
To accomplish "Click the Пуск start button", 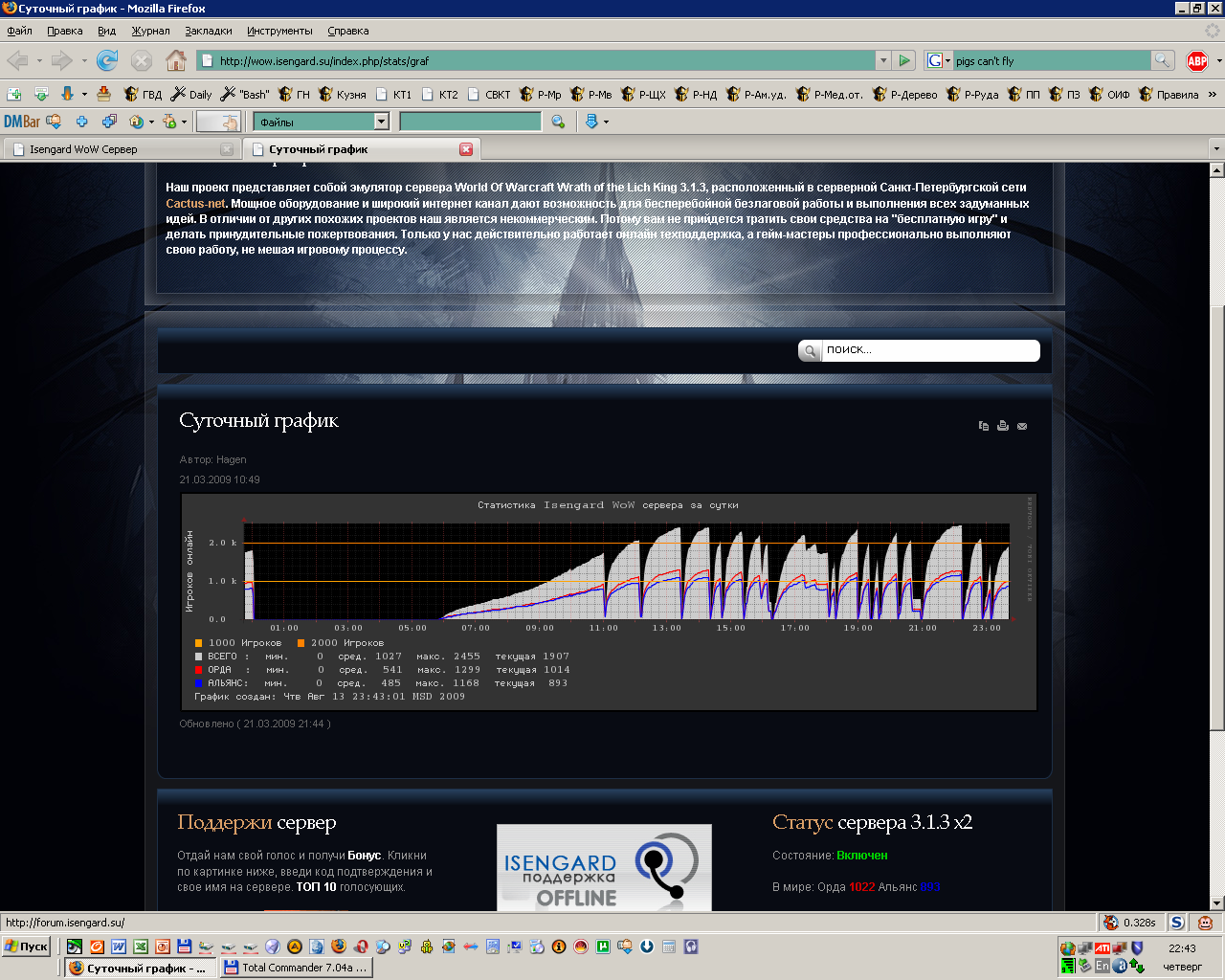I will 26,947.
